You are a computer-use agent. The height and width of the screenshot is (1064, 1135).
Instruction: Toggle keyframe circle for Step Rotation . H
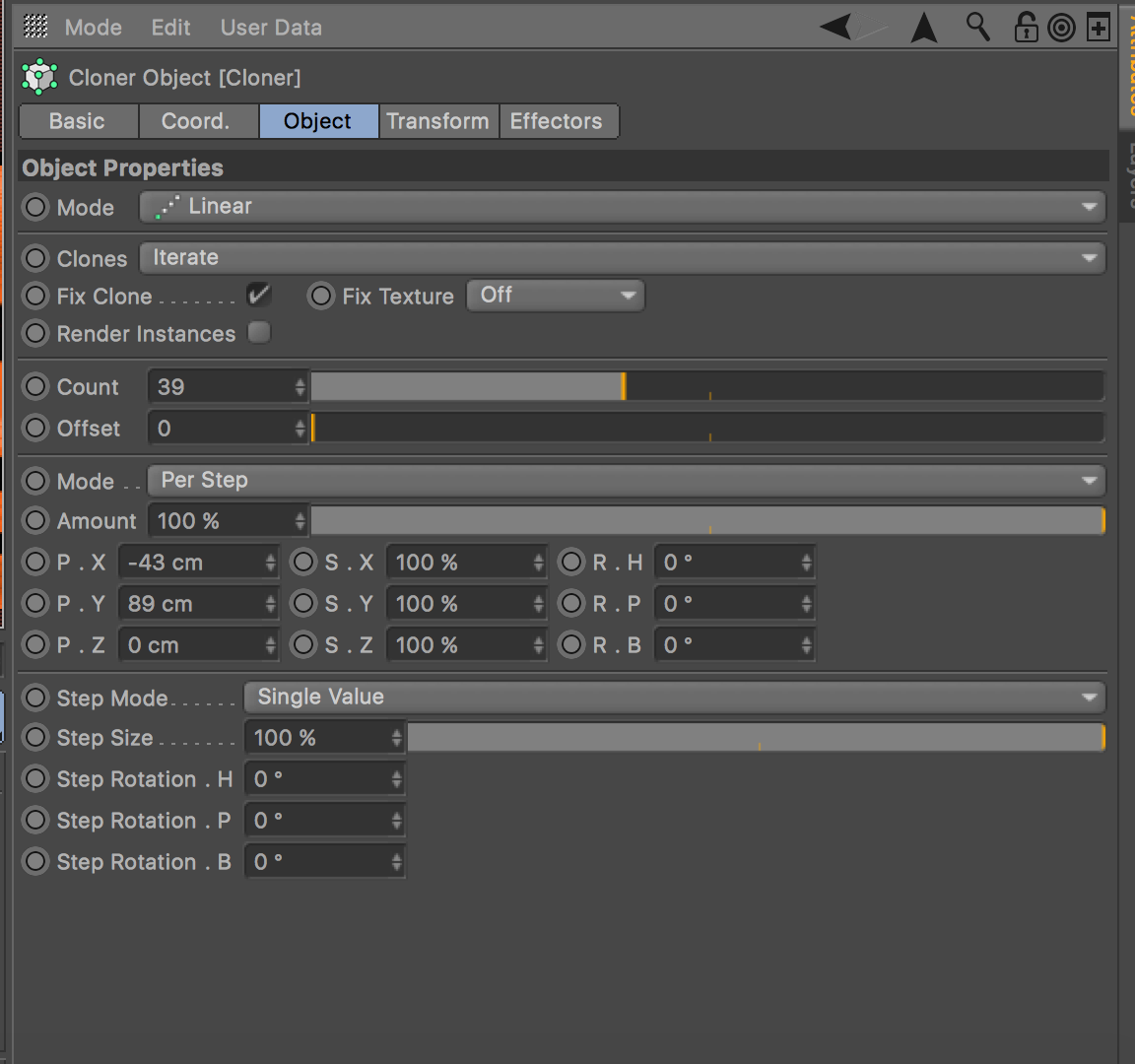coord(34,778)
